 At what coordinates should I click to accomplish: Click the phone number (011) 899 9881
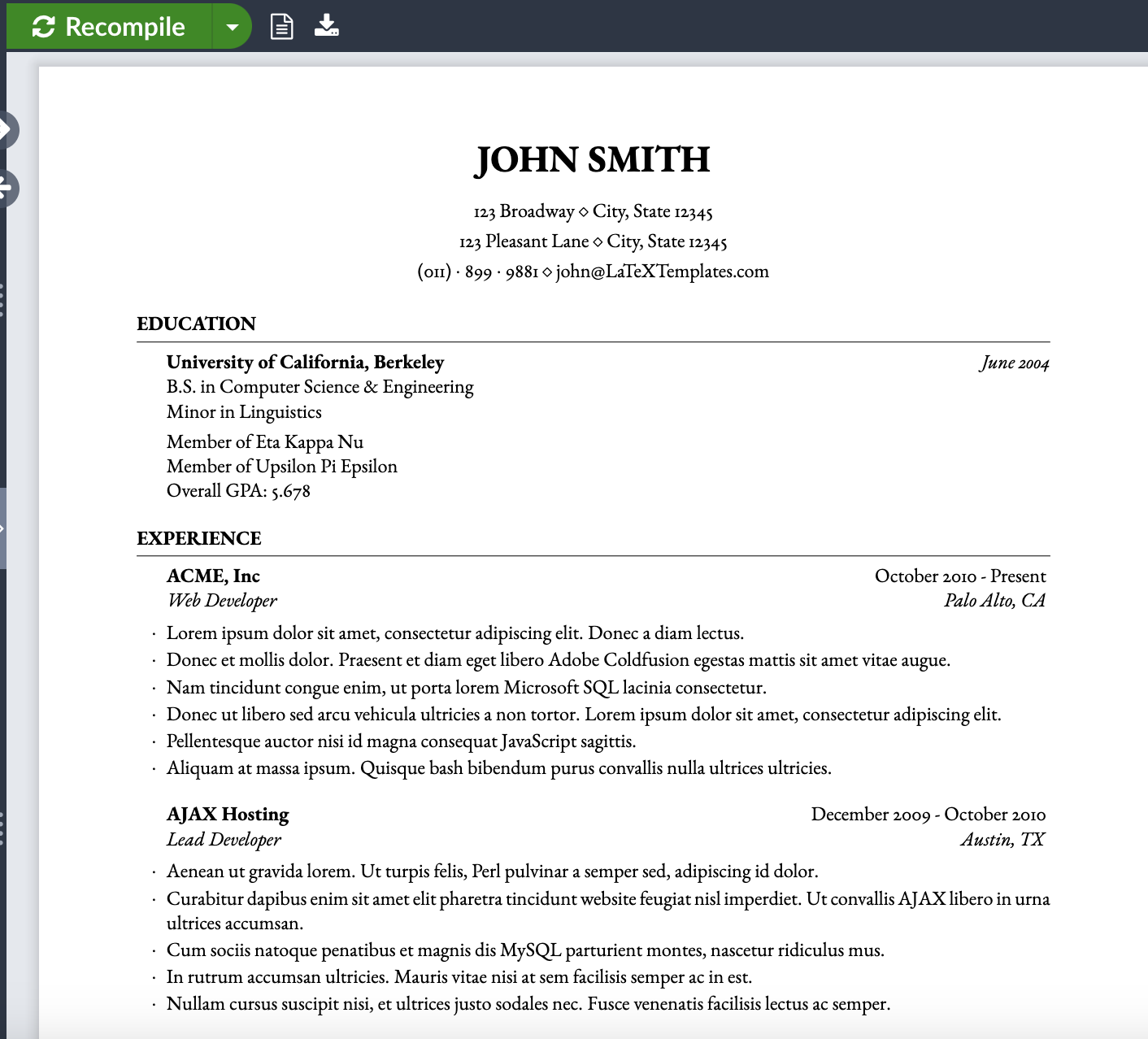pos(478,272)
